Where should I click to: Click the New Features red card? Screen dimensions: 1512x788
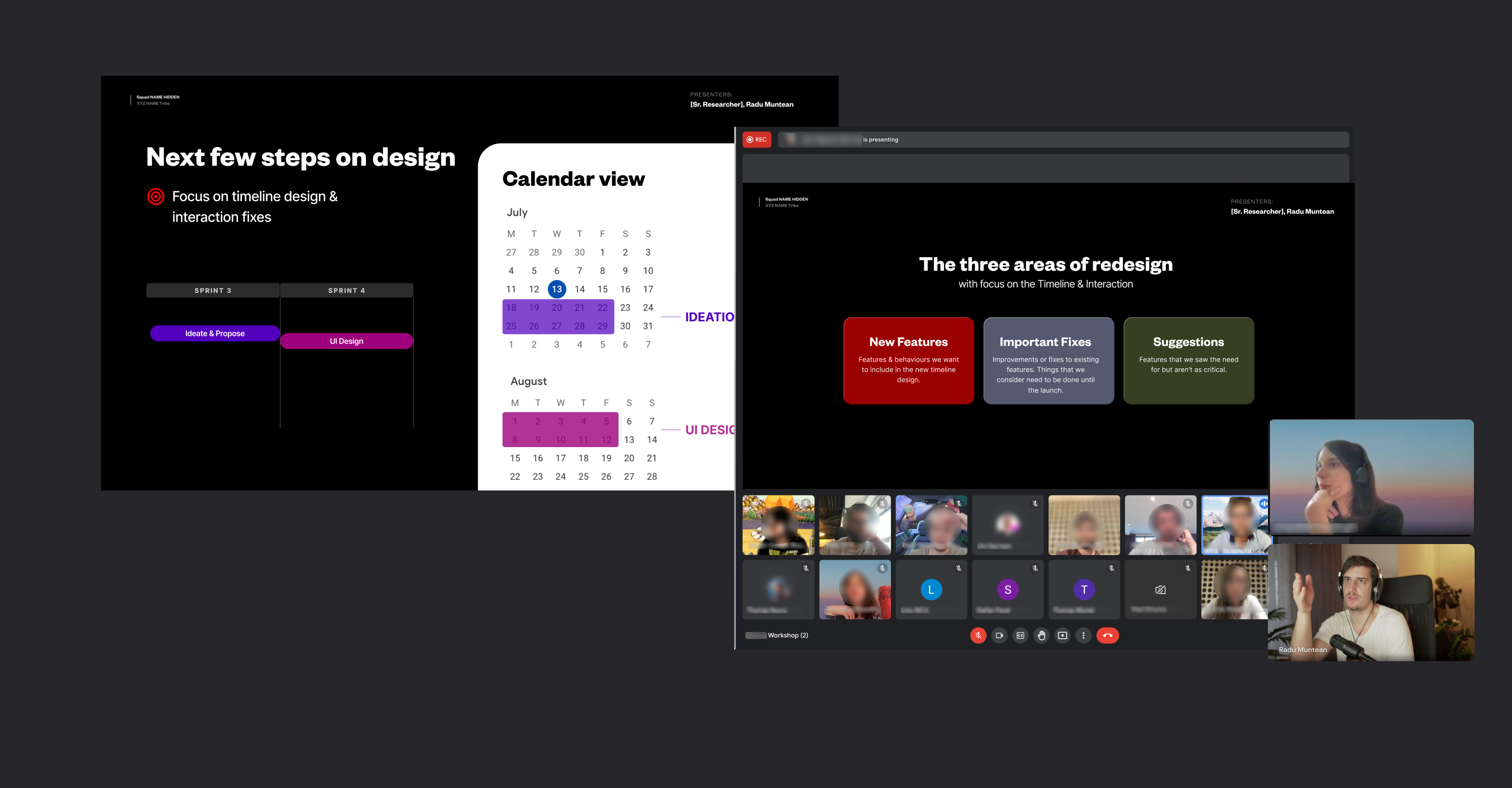pyautogui.click(x=908, y=360)
